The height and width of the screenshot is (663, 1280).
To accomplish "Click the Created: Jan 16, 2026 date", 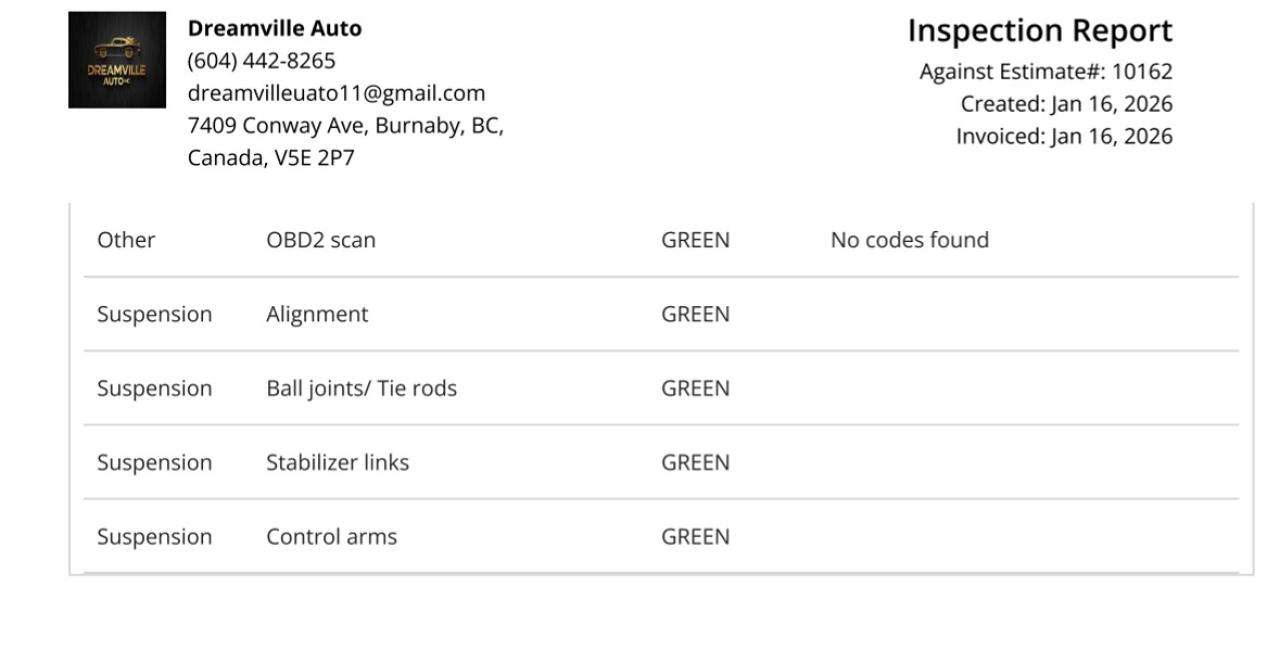I will (1066, 104).
